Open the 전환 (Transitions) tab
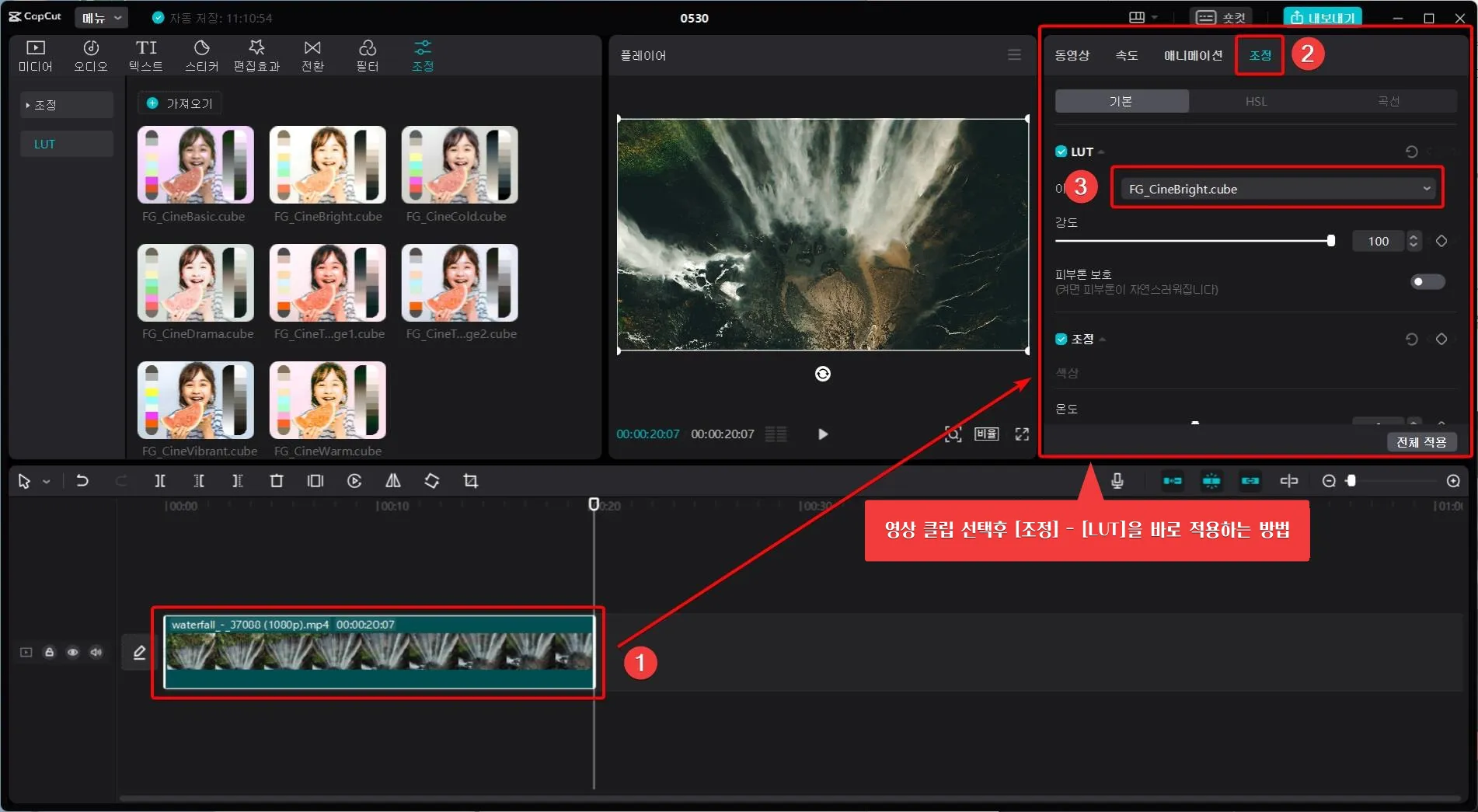This screenshot has width=1478, height=812. pyautogui.click(x=312, y=56)
